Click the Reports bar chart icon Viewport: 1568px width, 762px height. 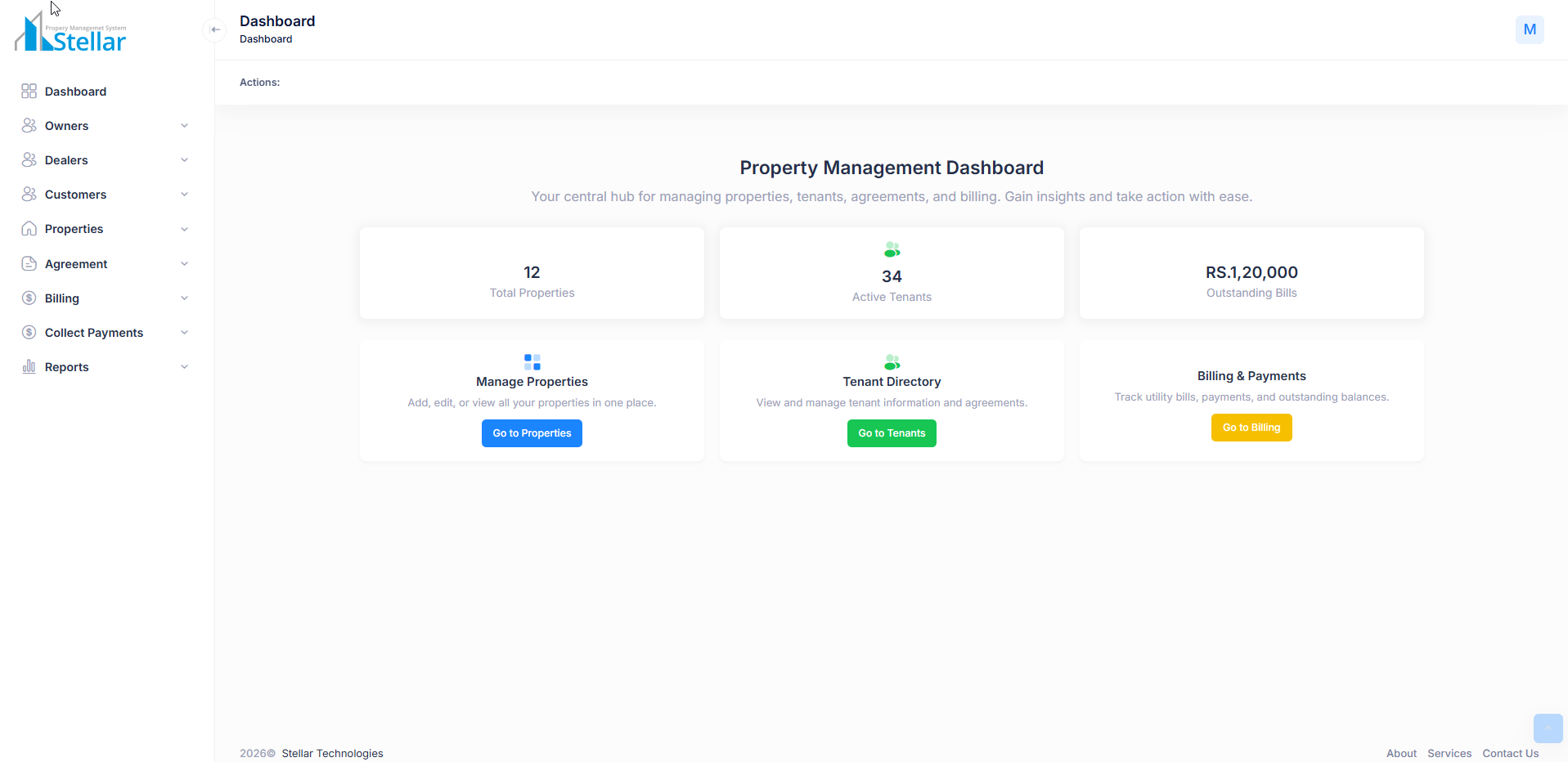29,367
